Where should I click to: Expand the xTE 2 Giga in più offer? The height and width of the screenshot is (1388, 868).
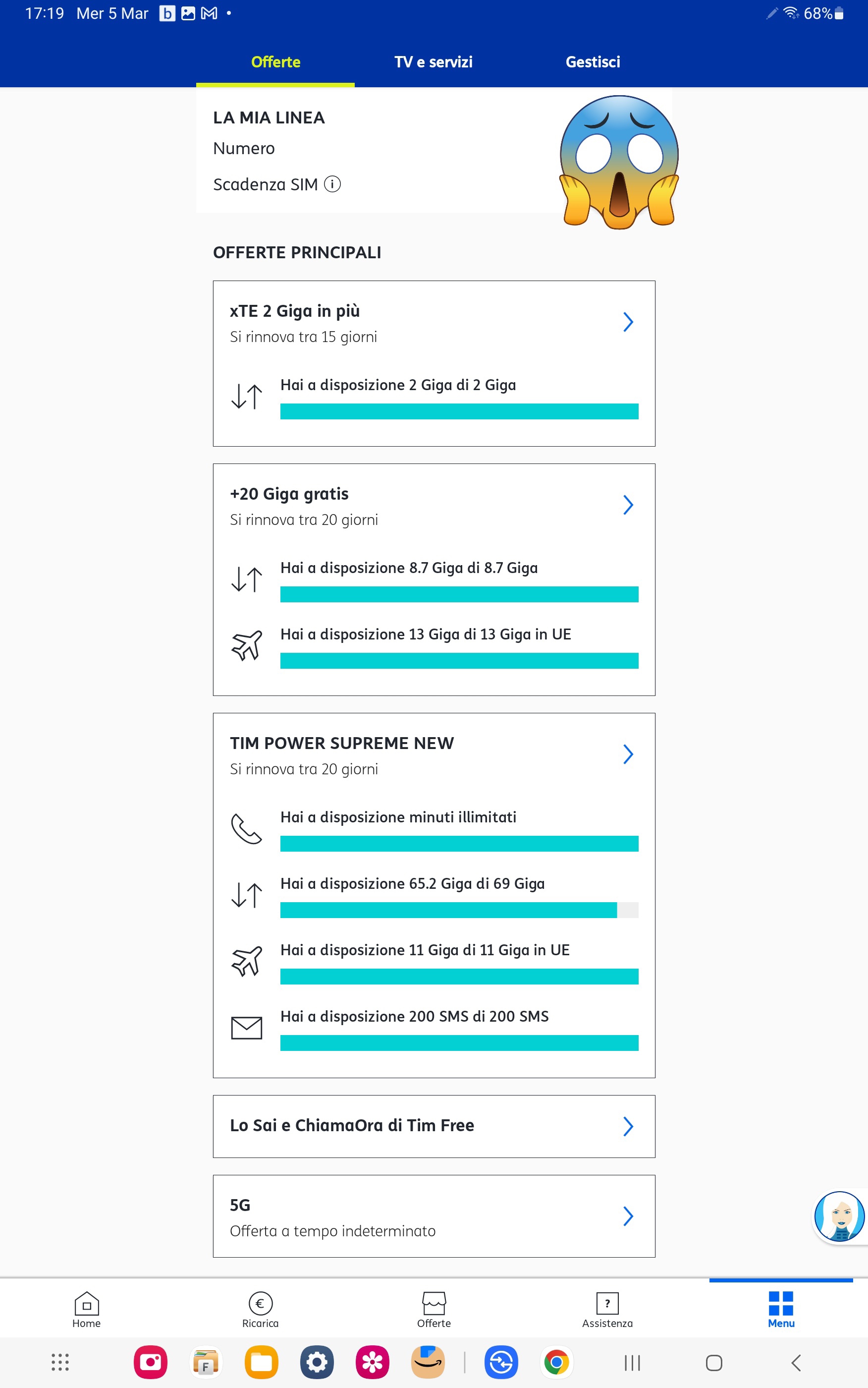point(628,322)
